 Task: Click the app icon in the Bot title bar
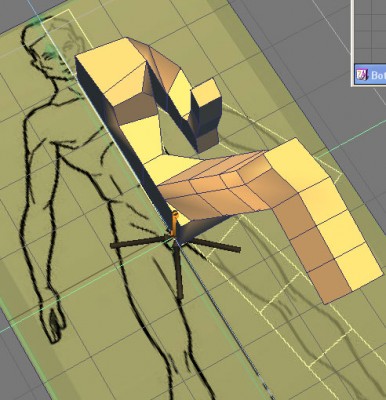pos(361,75)
